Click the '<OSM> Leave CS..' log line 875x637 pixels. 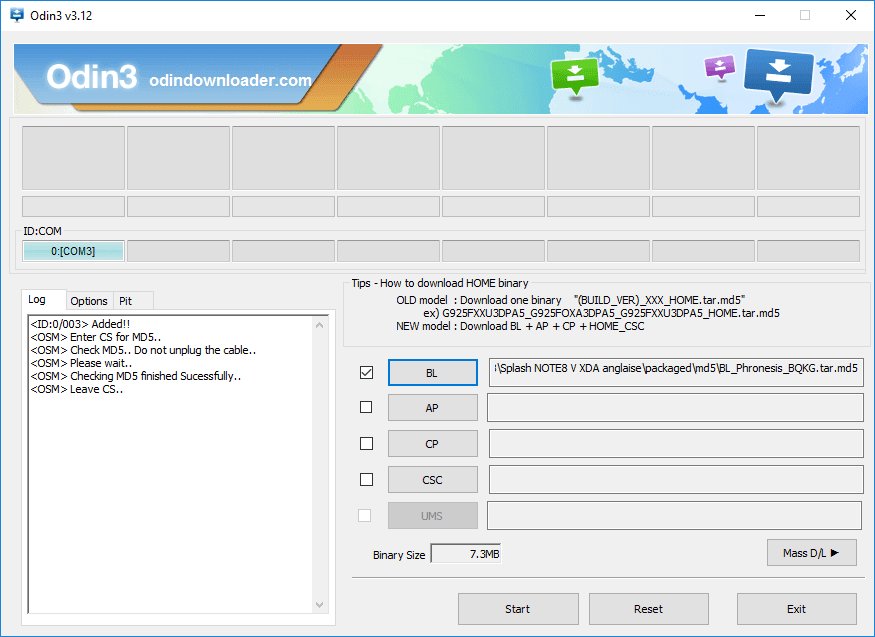pyautogui.click(x=76, y=389)
